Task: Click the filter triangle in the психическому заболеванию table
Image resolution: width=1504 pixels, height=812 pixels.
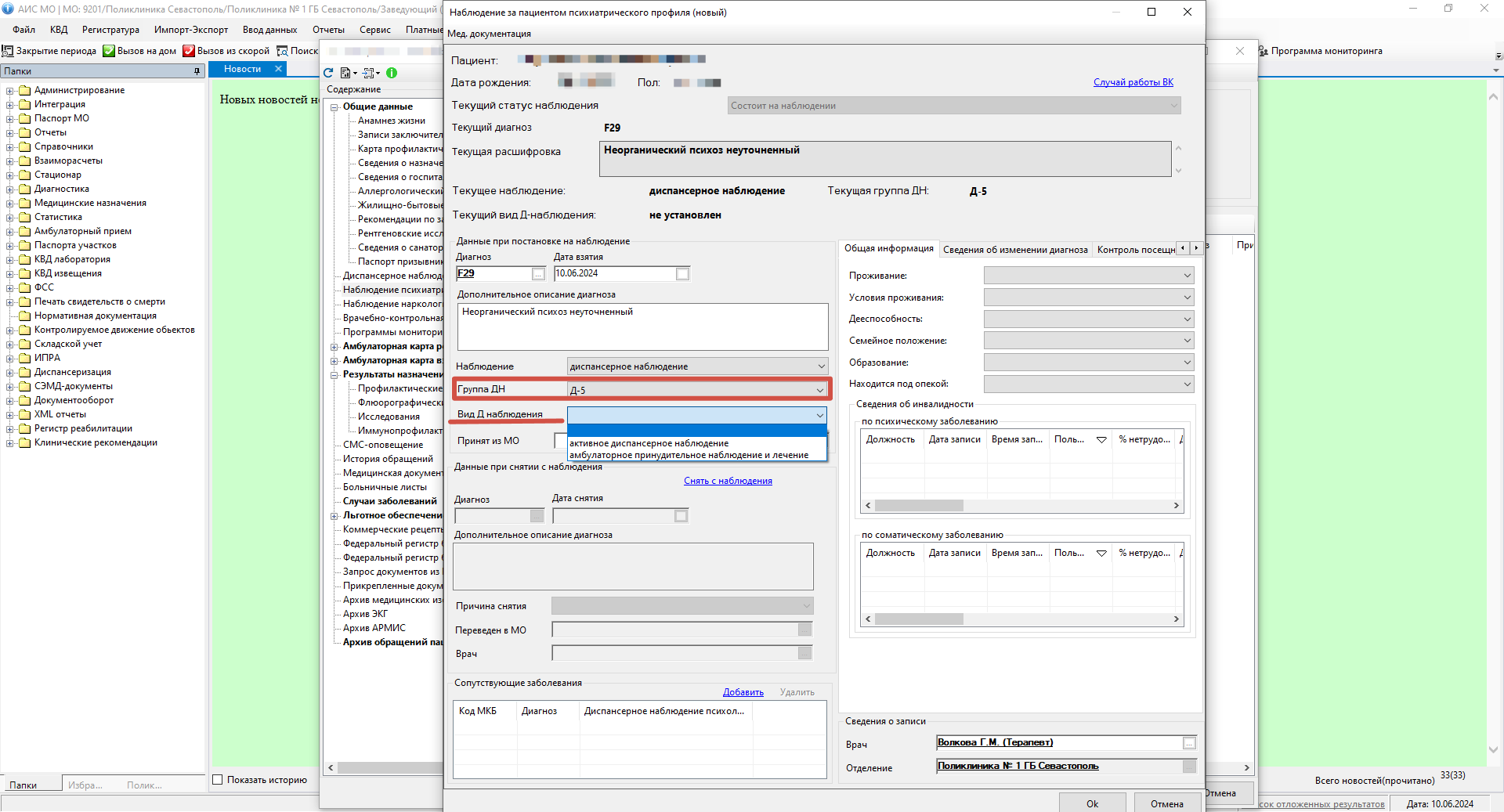Action: [1101, 440]
